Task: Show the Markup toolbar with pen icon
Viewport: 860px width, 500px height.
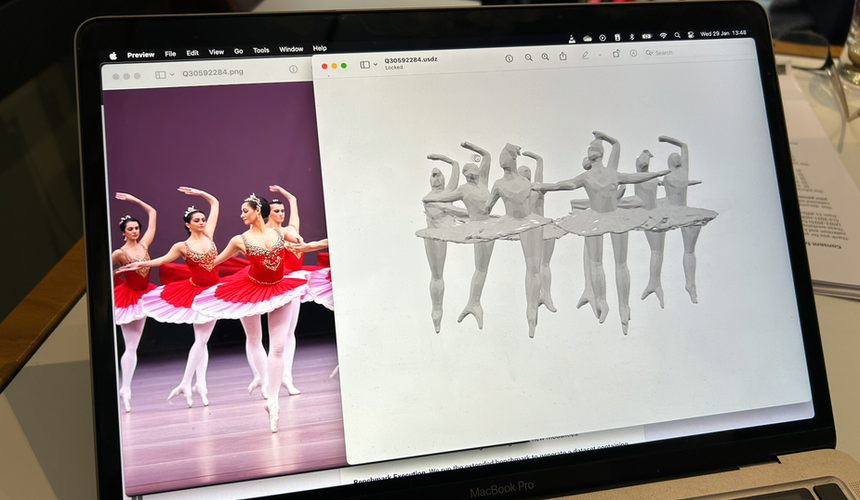Action: [x=585, y=55]
